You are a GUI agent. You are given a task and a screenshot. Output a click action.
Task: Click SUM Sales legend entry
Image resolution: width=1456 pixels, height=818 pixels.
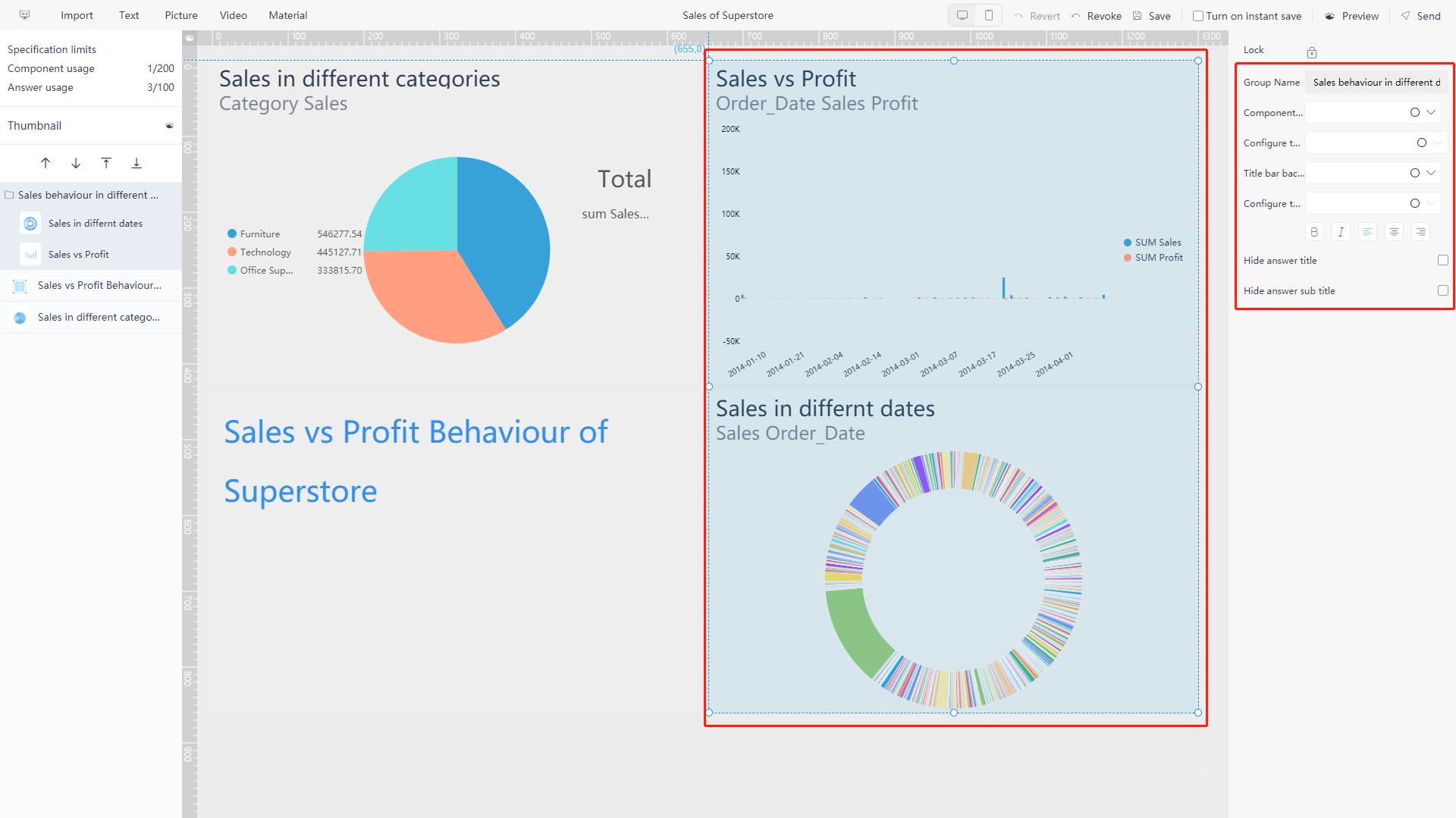coord(1153,243)
